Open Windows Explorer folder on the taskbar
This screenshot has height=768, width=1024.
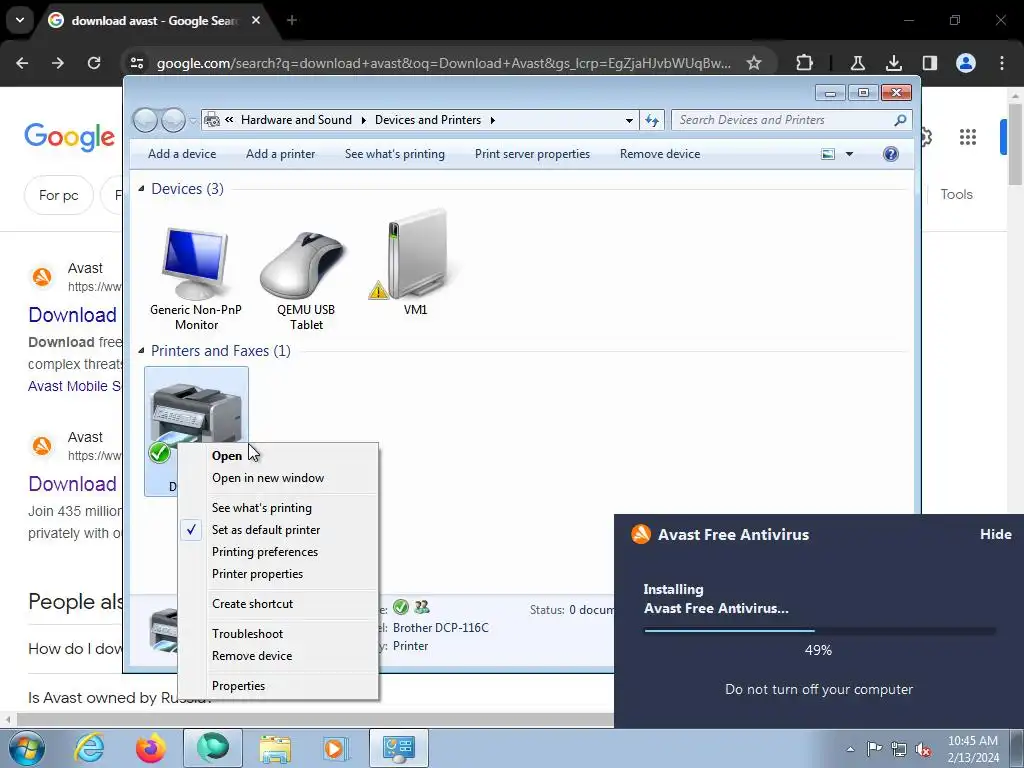[275, 748]
